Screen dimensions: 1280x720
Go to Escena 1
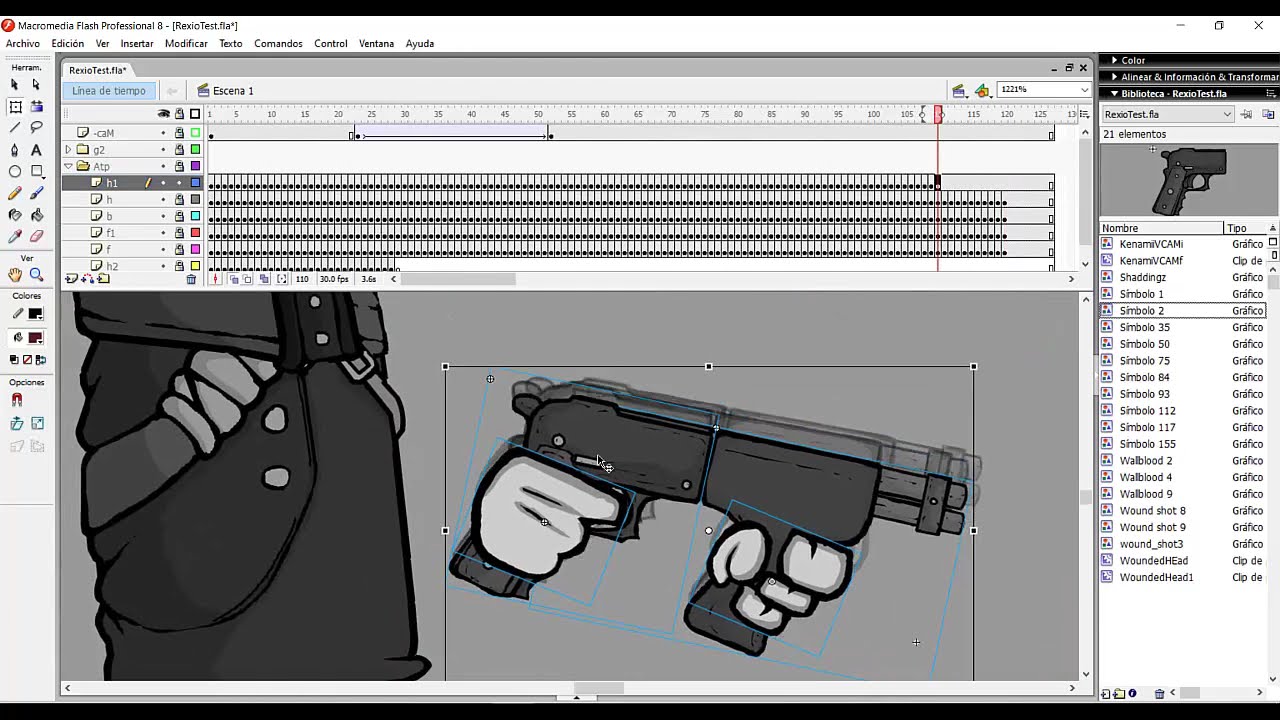click(x=233, y=91)
